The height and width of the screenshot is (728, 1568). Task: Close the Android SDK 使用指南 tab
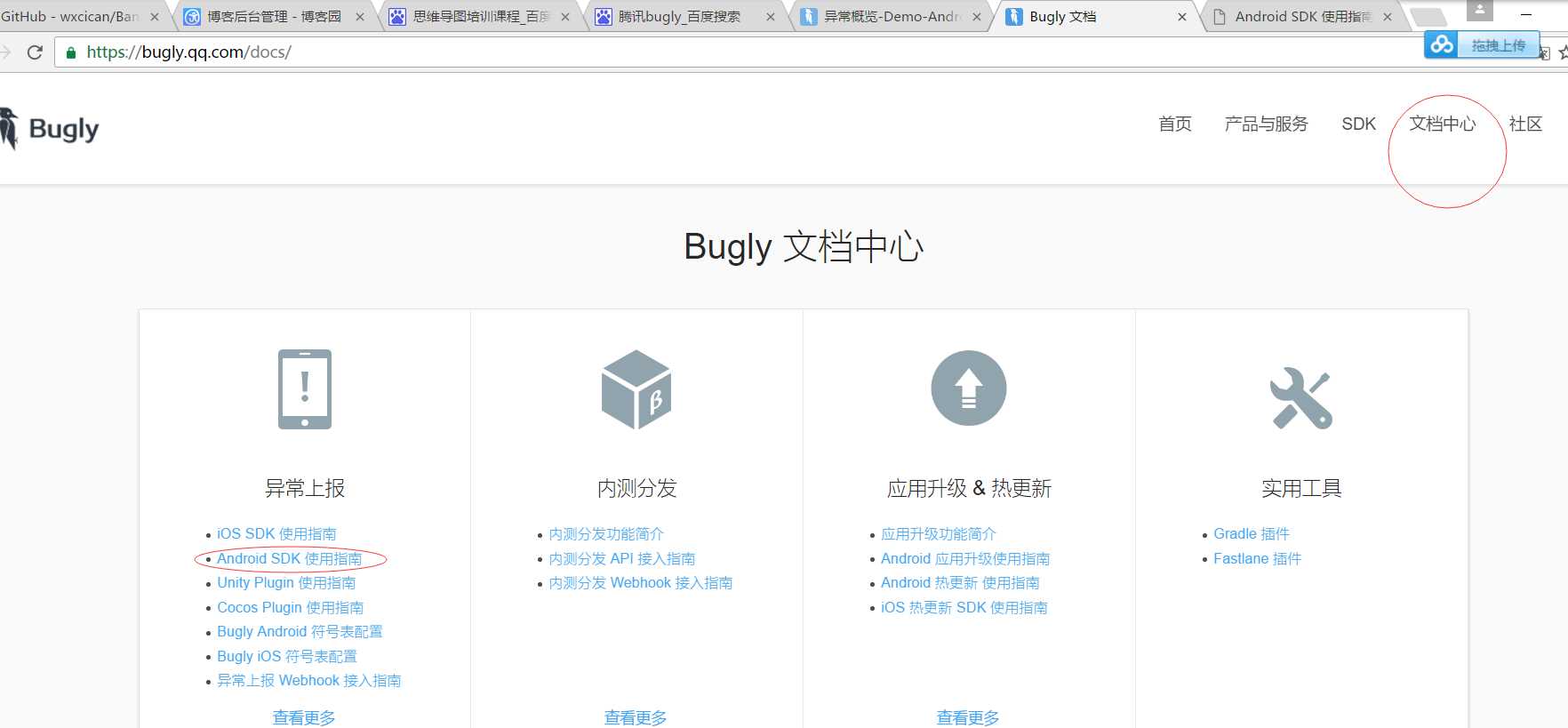pyautogui.click(x=1388, y=17)
